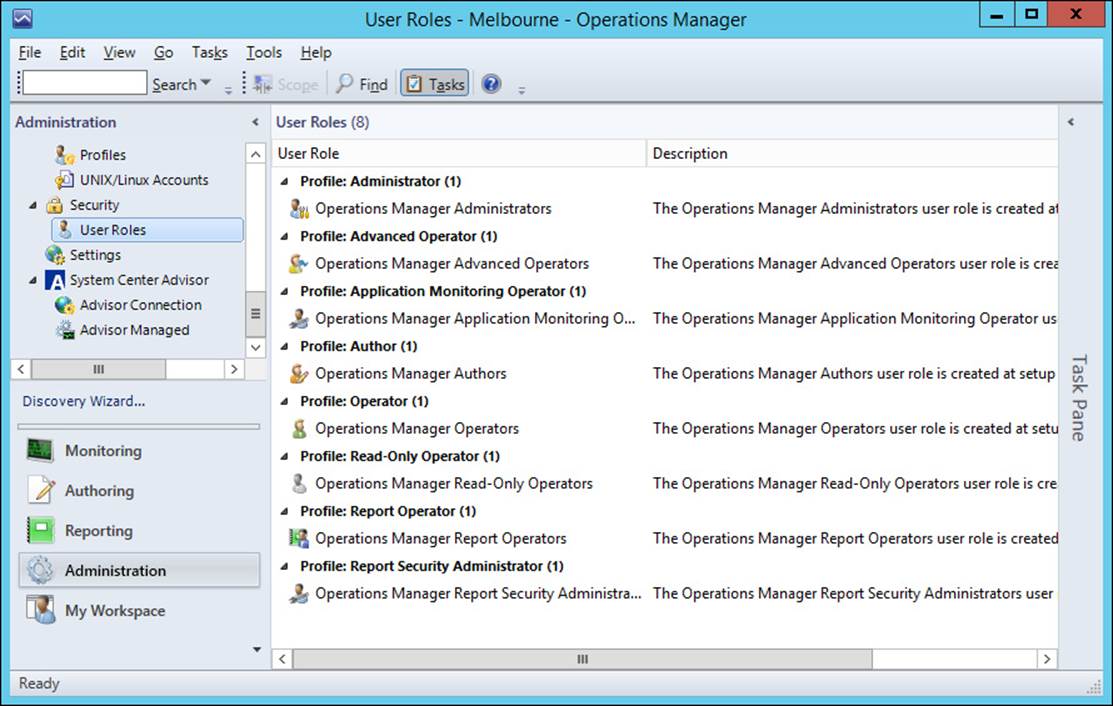The width and height of the screenshot is (1113, 706).
Task: Open the Tasks menu in menu bar
Action: tap(209, 53)
